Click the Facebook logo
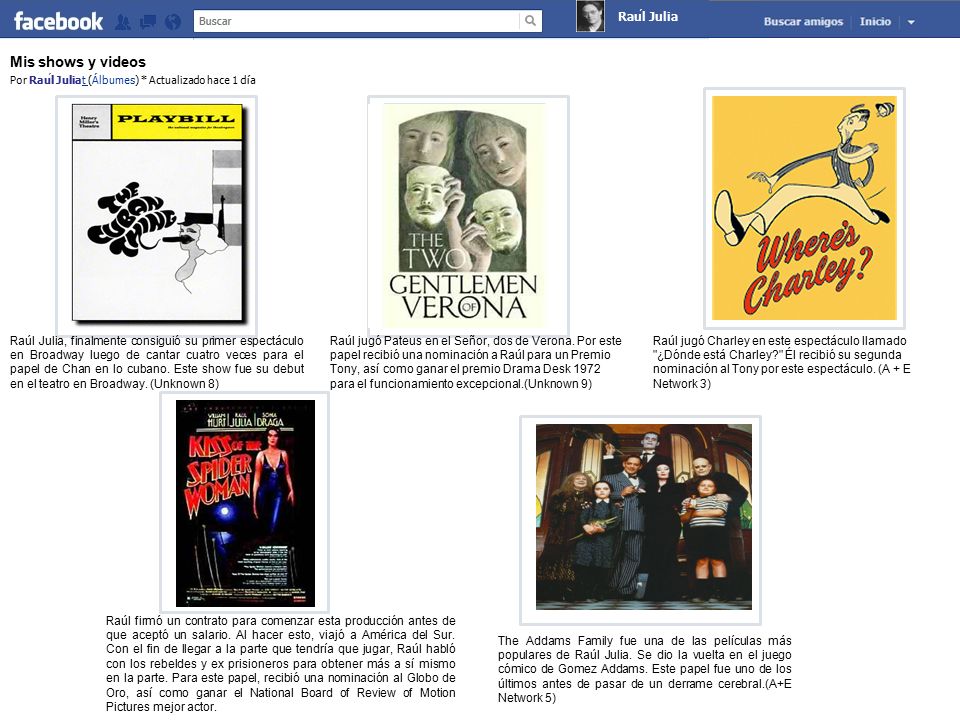 tap(58, 21)
